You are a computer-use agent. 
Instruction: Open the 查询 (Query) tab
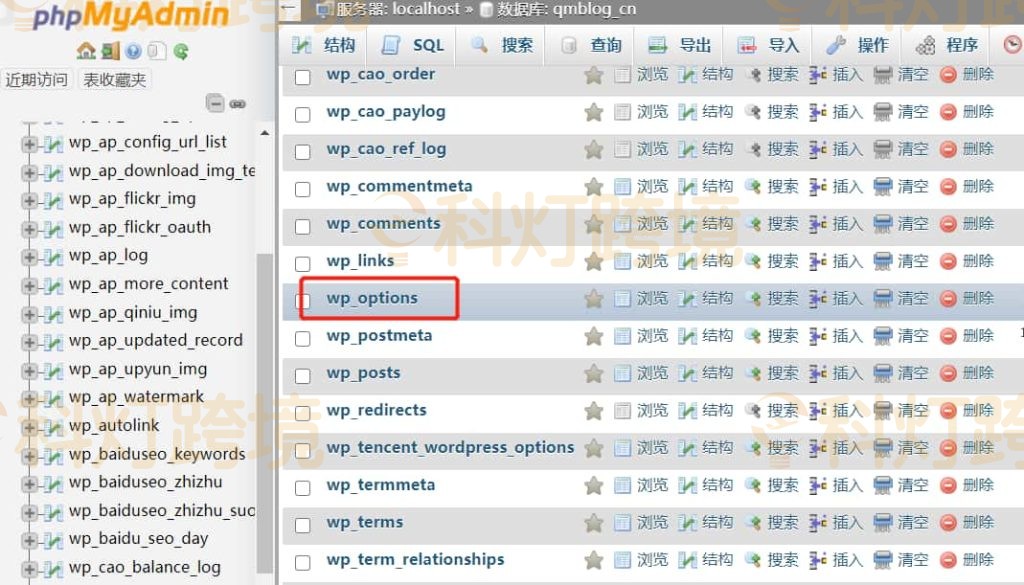point(590,45)
